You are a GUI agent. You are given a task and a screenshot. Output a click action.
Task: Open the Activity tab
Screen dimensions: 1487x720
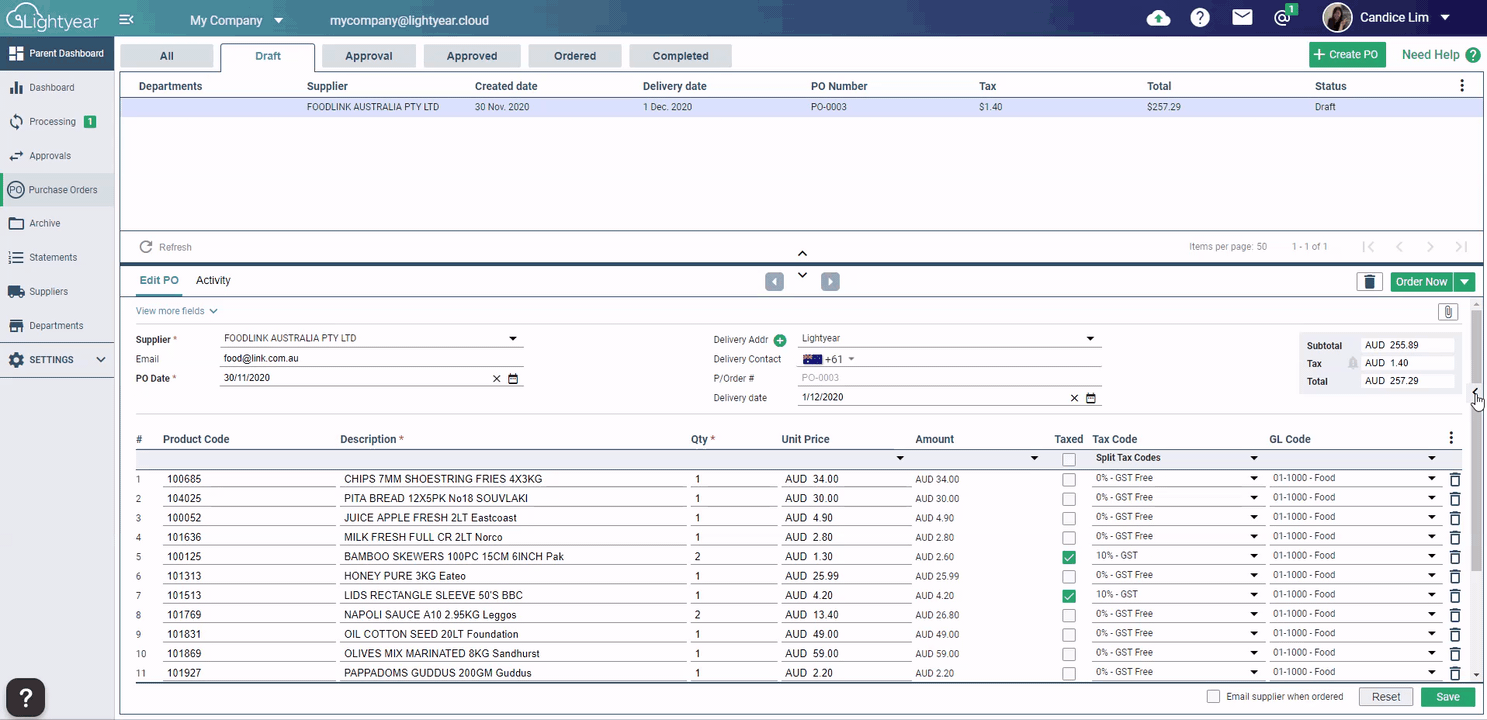click(213, 281)
